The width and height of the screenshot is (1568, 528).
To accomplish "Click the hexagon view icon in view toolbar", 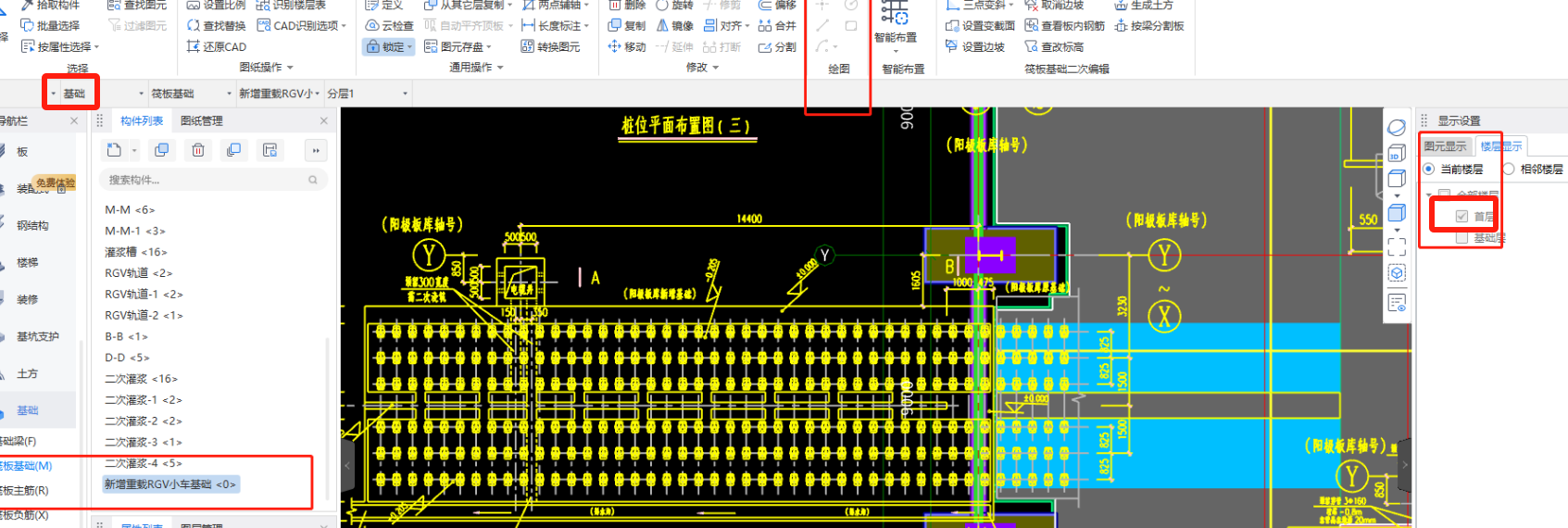I will pos(1397,273).
